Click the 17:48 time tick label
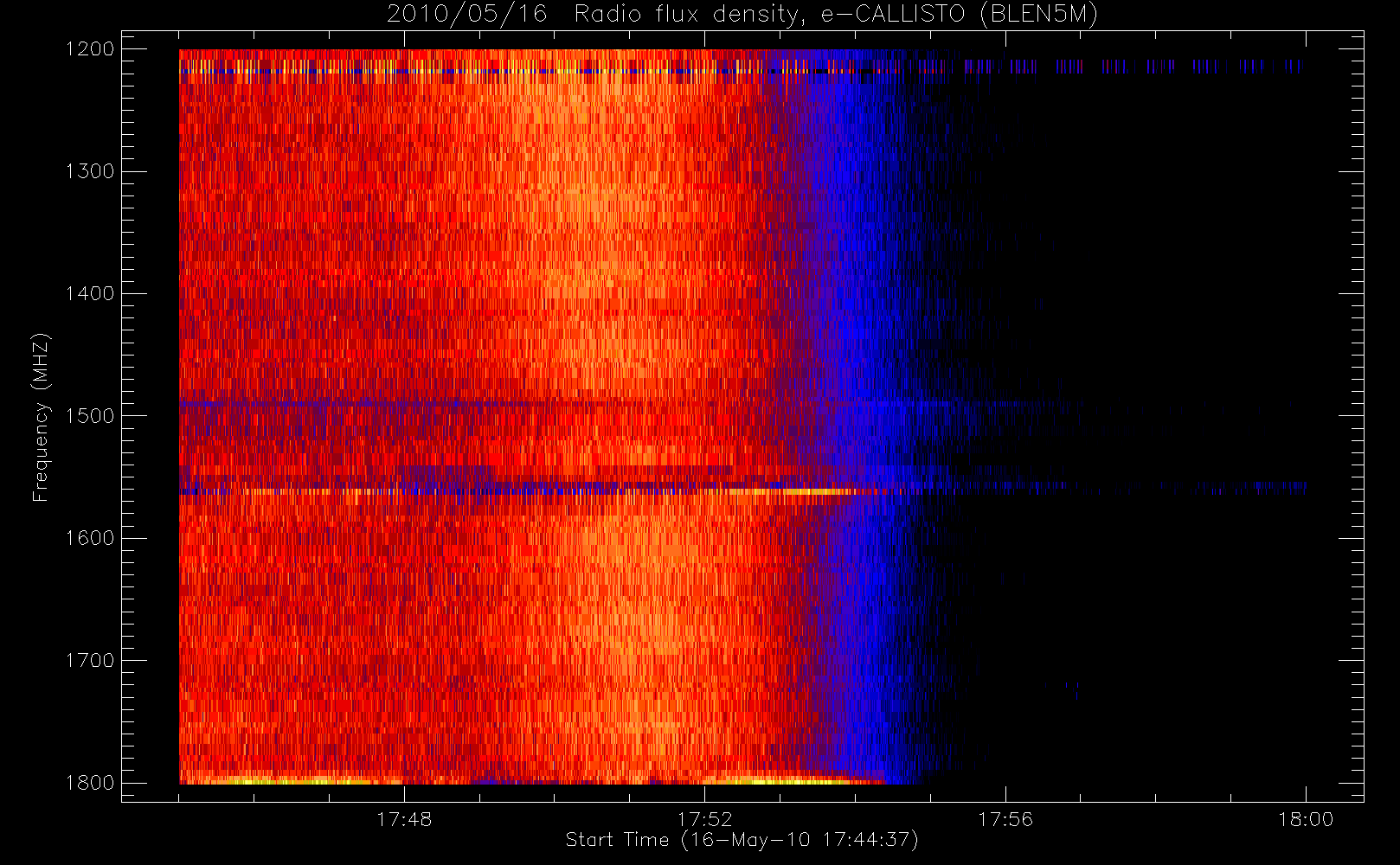1400x865 pixels. (404, 819)
